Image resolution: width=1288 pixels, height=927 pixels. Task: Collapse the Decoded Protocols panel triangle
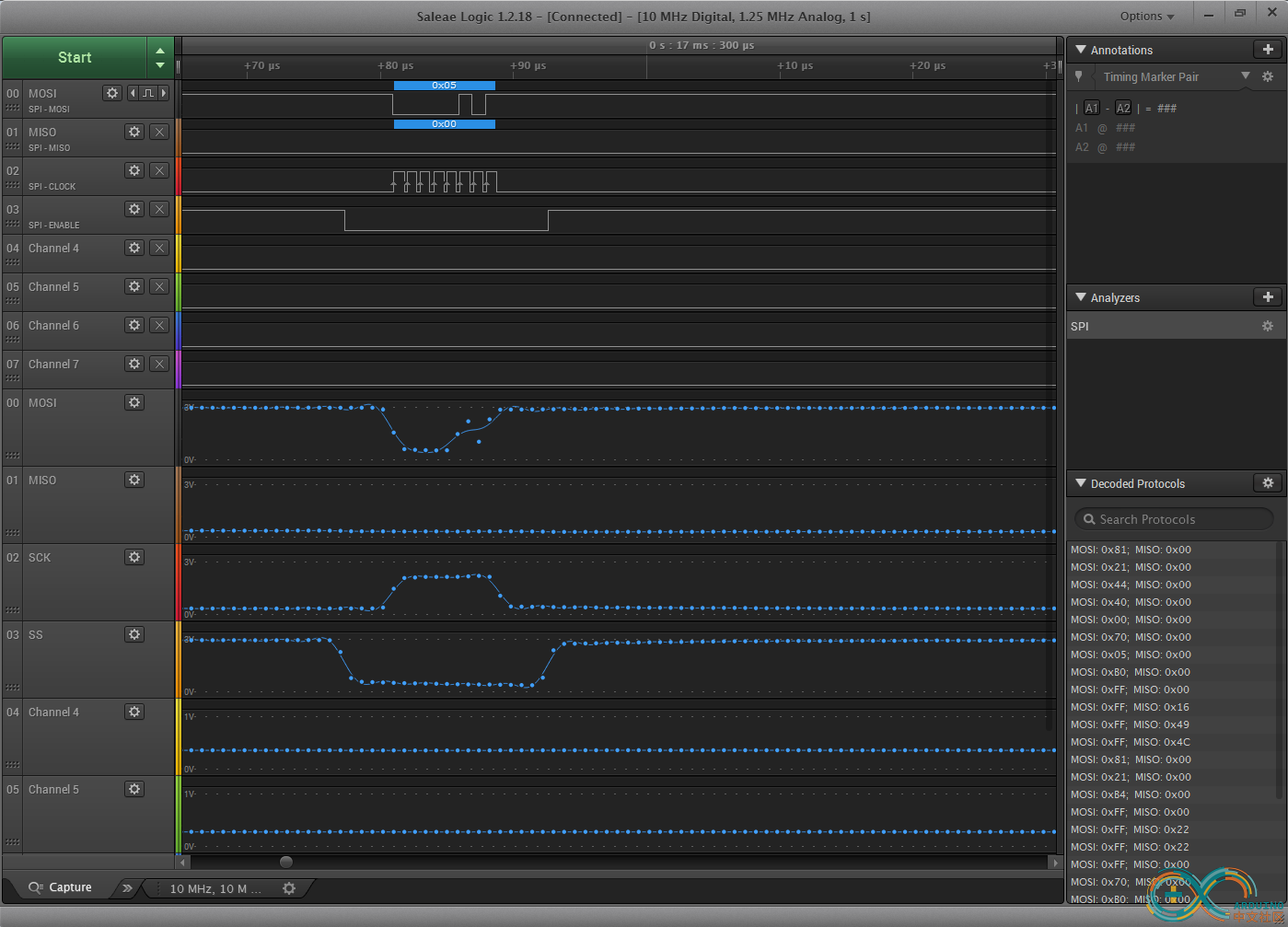pyautogui.click(x=1081, y=482)
